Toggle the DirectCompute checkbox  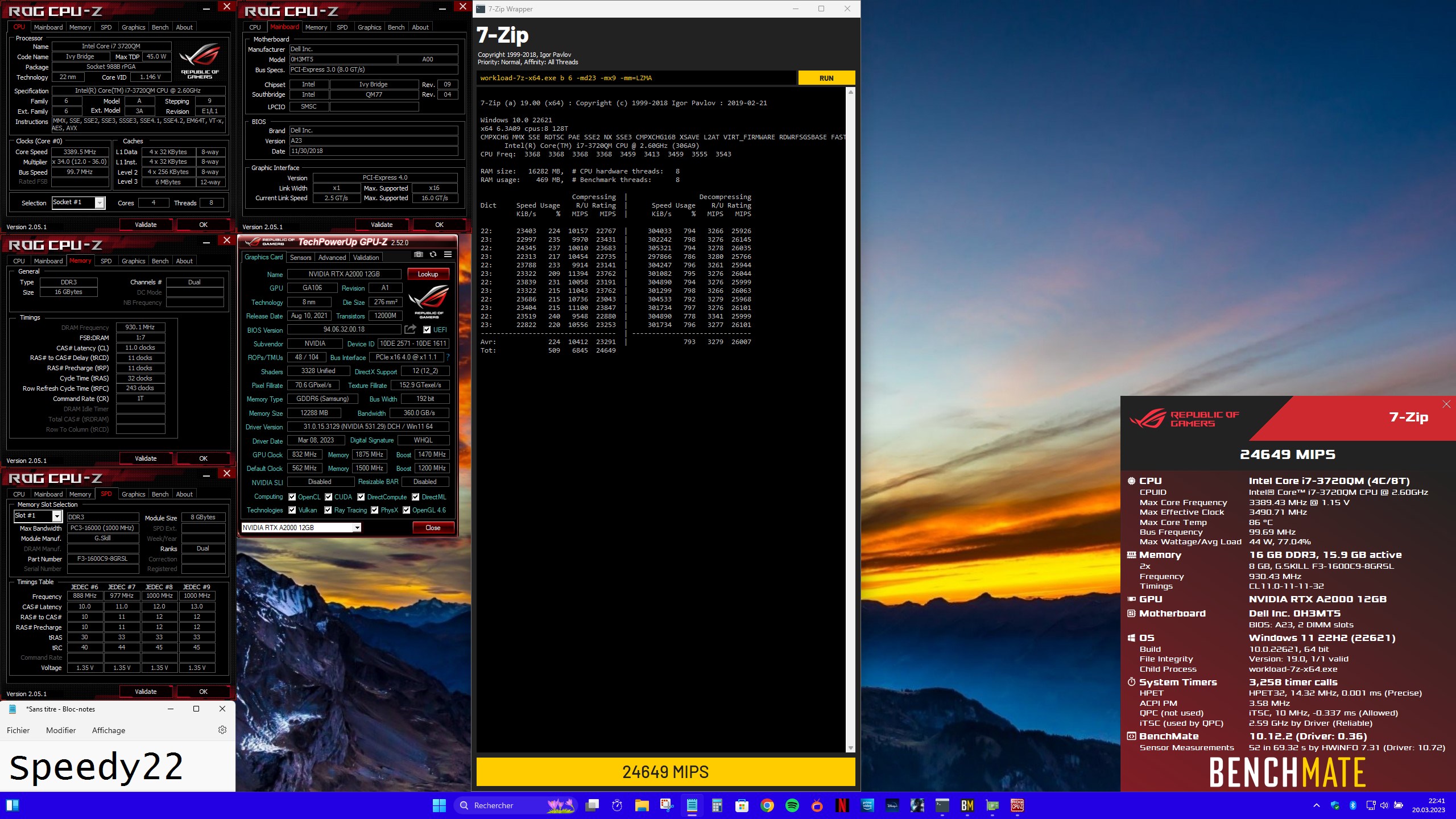[361, 497]
